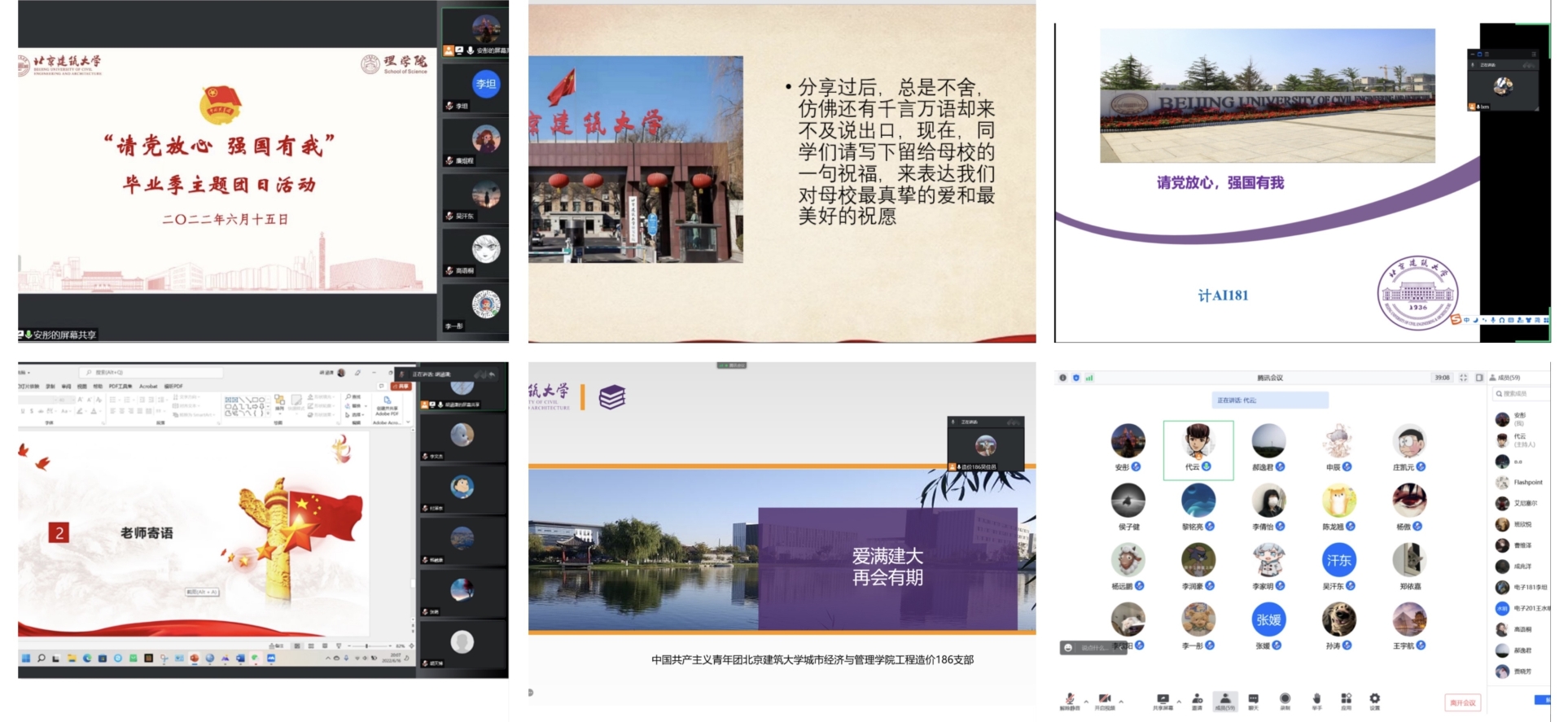Open the 审阅 ribbon tab in PowerPoint
The width and height of the screenshot is (1568, 722).
pyautogui.click(x=66, y=387)
